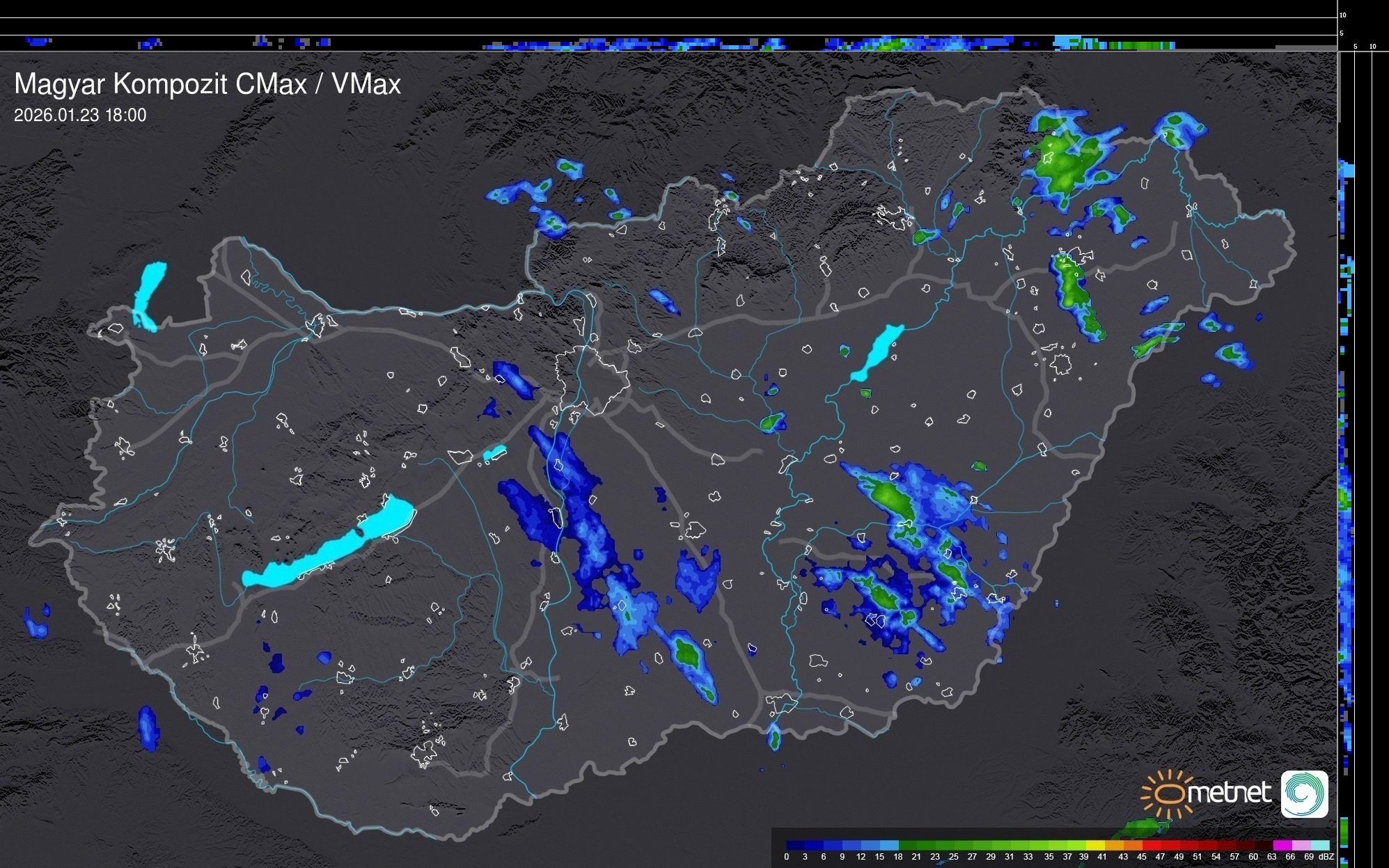Pick the light blue 15-18 dBZ swatch
The height and width of the screenshot is (868, 1389).
coord(888,845)
